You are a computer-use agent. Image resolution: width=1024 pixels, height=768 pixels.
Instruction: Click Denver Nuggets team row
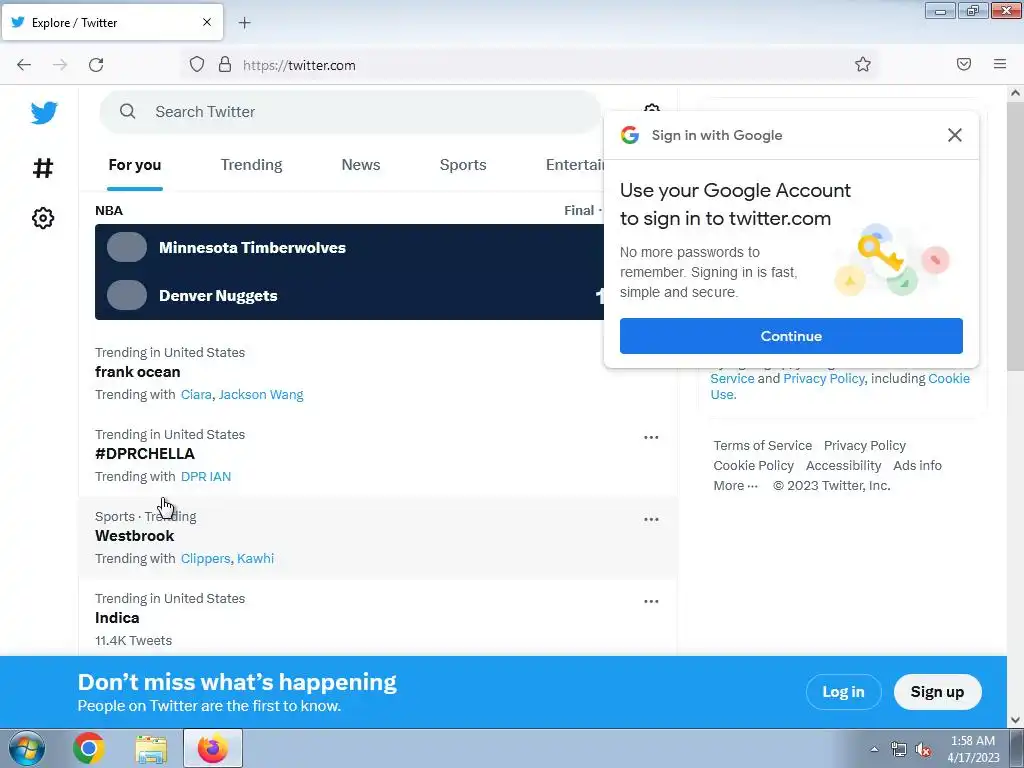pos(349,296)
